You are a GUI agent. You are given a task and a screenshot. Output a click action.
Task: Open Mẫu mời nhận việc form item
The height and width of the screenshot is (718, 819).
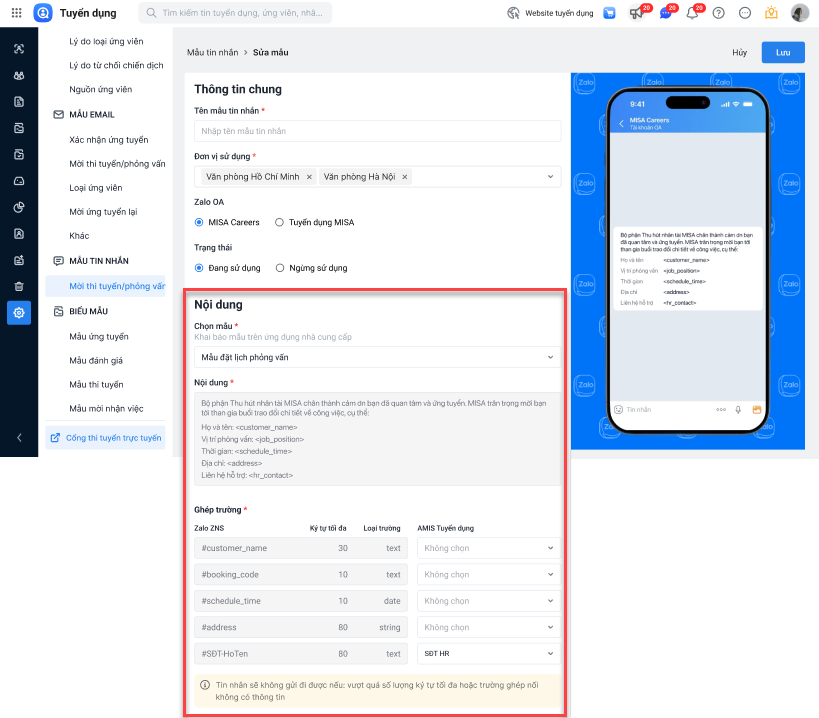(106, 408)
